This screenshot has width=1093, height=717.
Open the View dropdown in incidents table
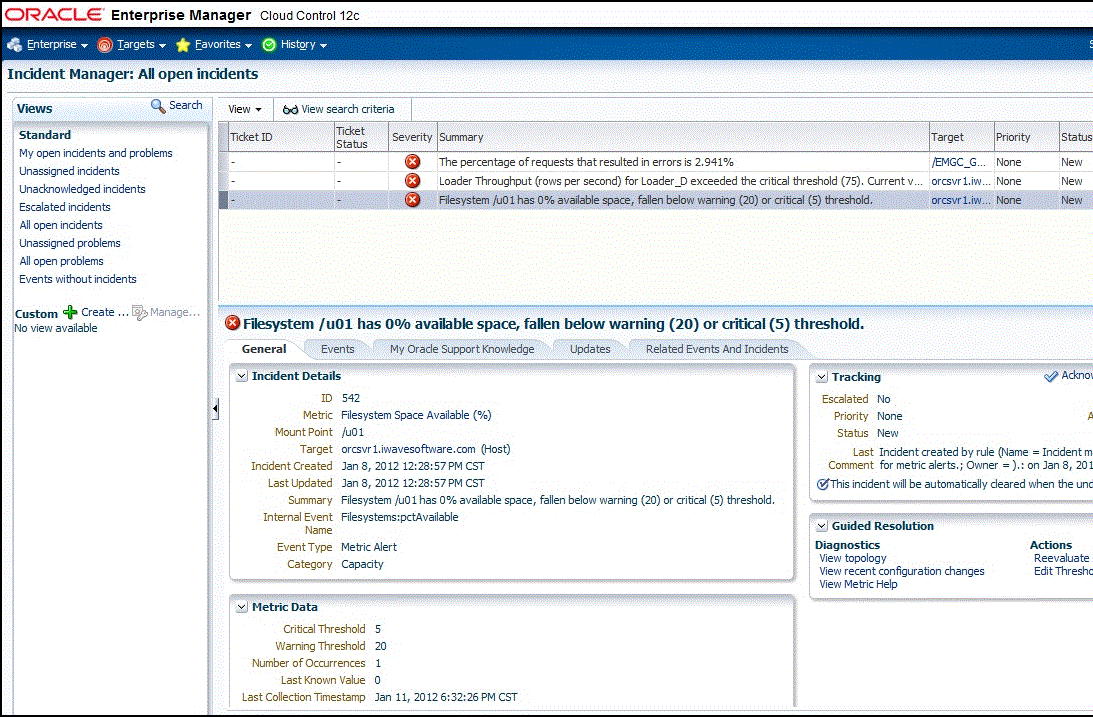245,109
